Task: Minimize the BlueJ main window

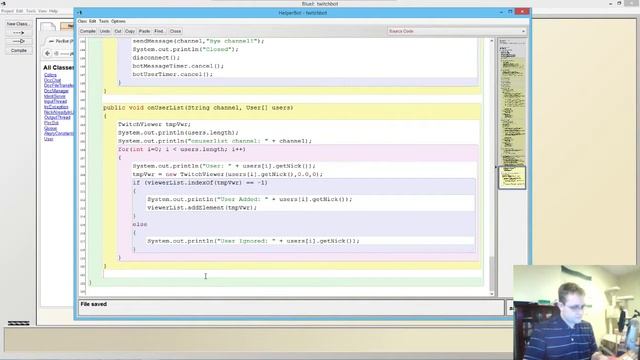Action: coord(610,3)
